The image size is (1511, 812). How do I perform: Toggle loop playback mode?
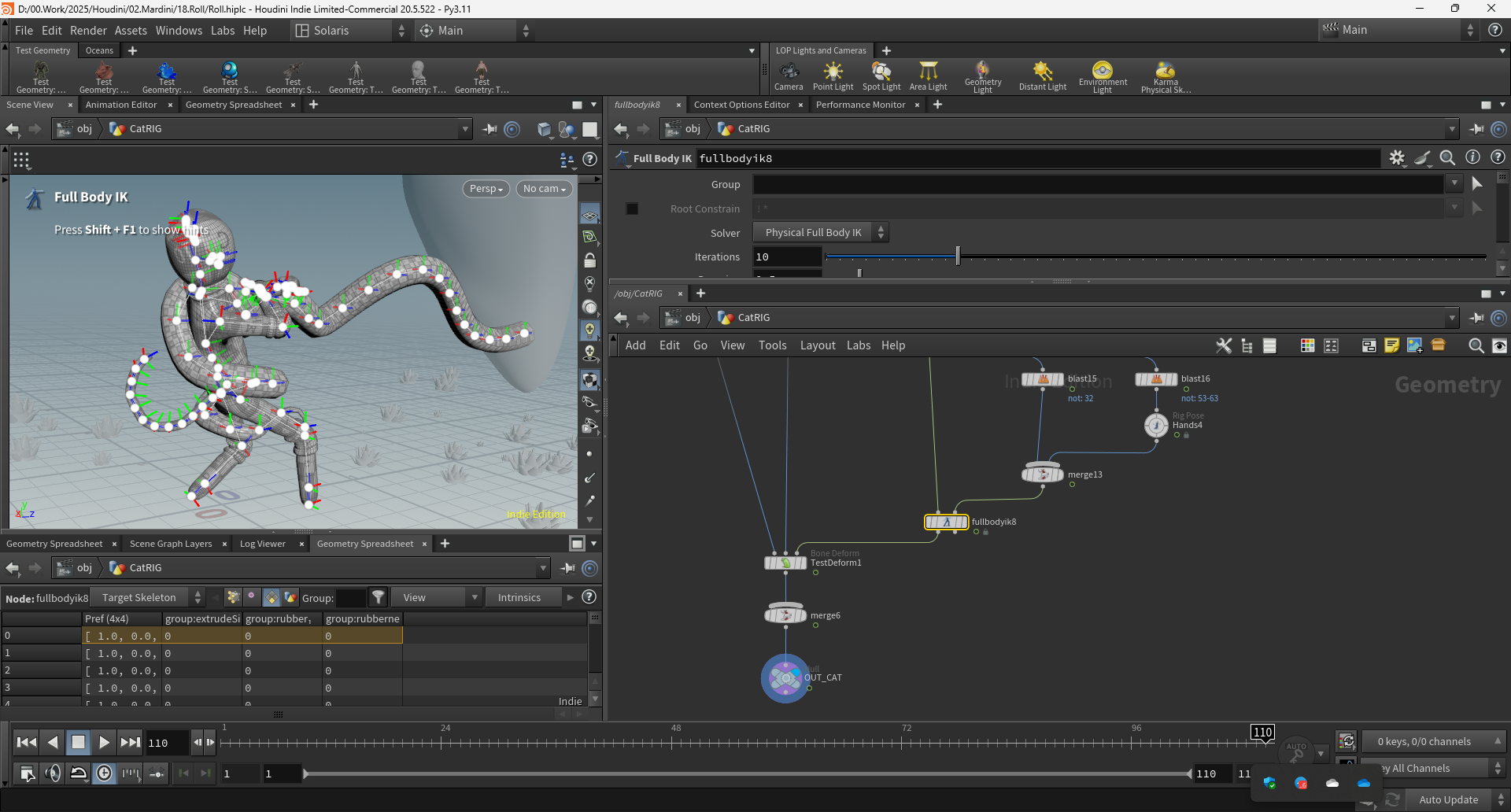point(79,773)
